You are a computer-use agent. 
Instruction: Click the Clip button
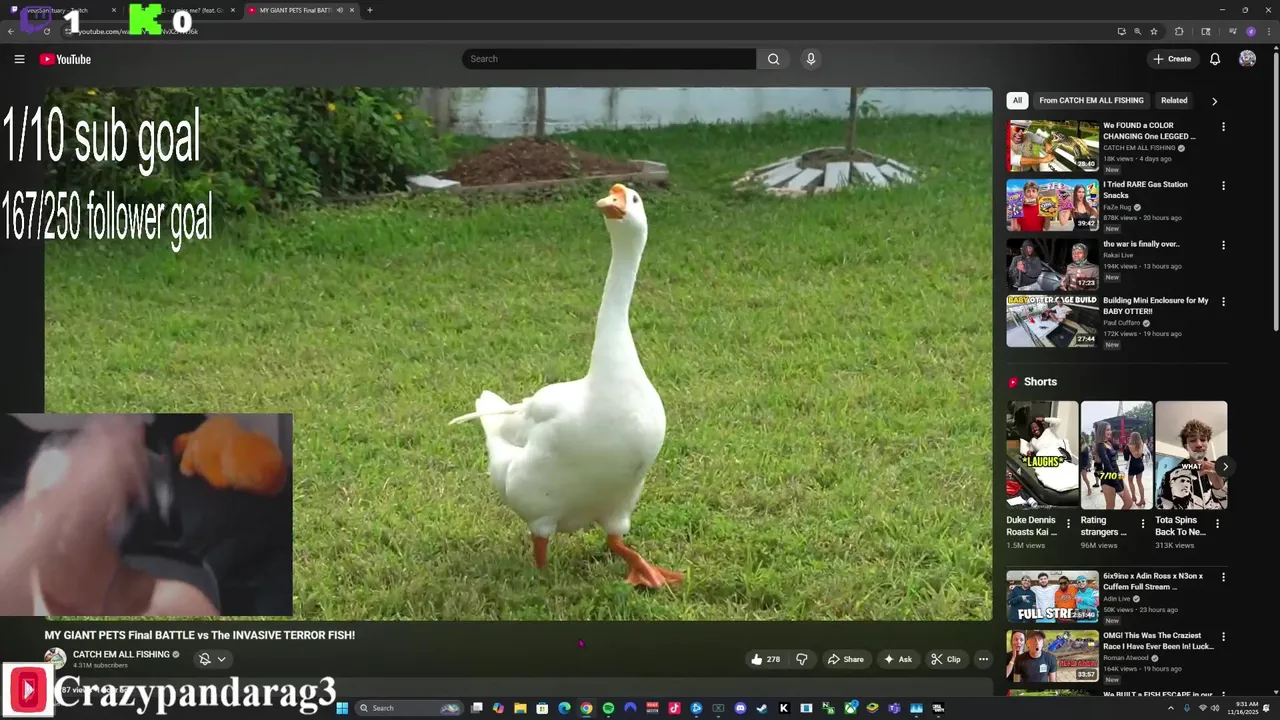point(946,659)
